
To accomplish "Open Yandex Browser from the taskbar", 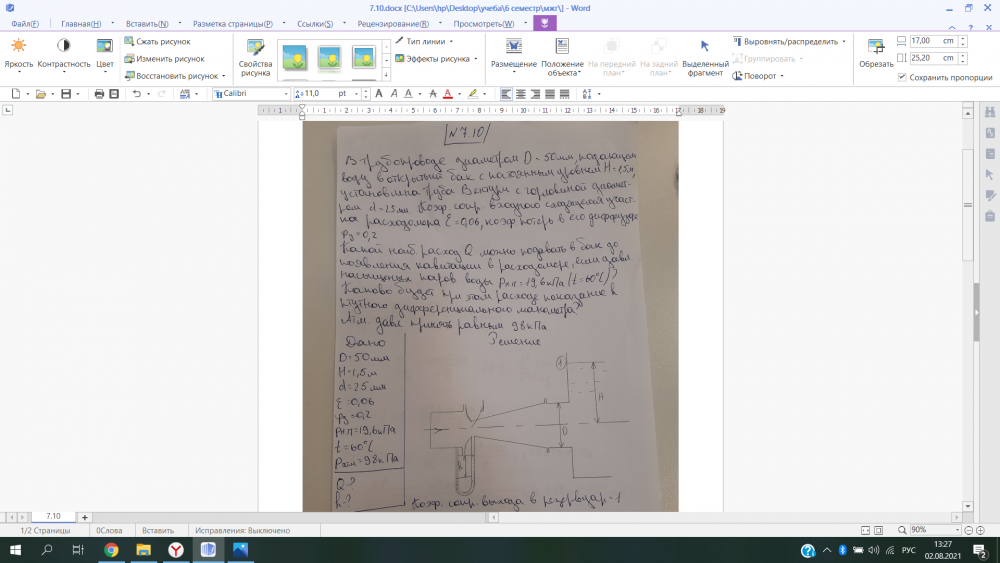I will 175,550.
